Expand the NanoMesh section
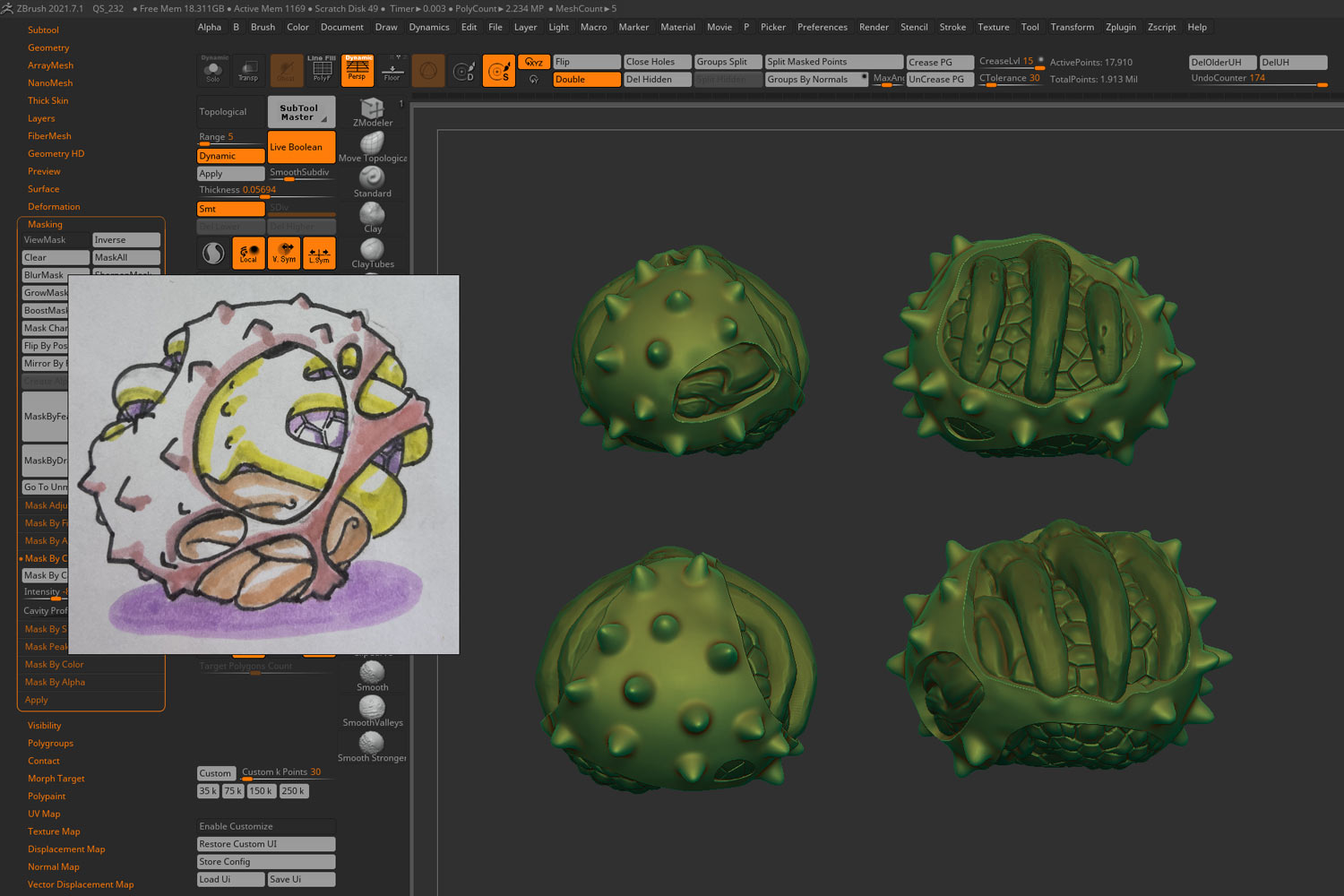The image size is (1344, 896). tap(50, 82)
